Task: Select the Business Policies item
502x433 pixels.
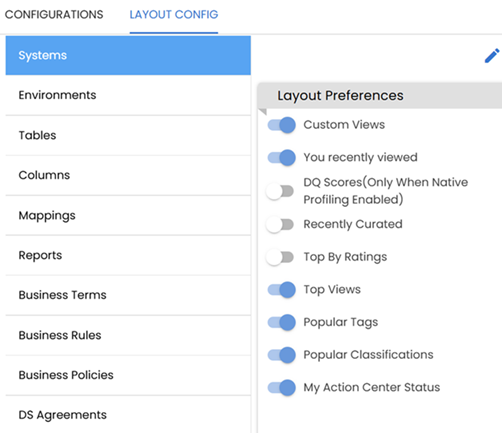Action: coord(128,375)
